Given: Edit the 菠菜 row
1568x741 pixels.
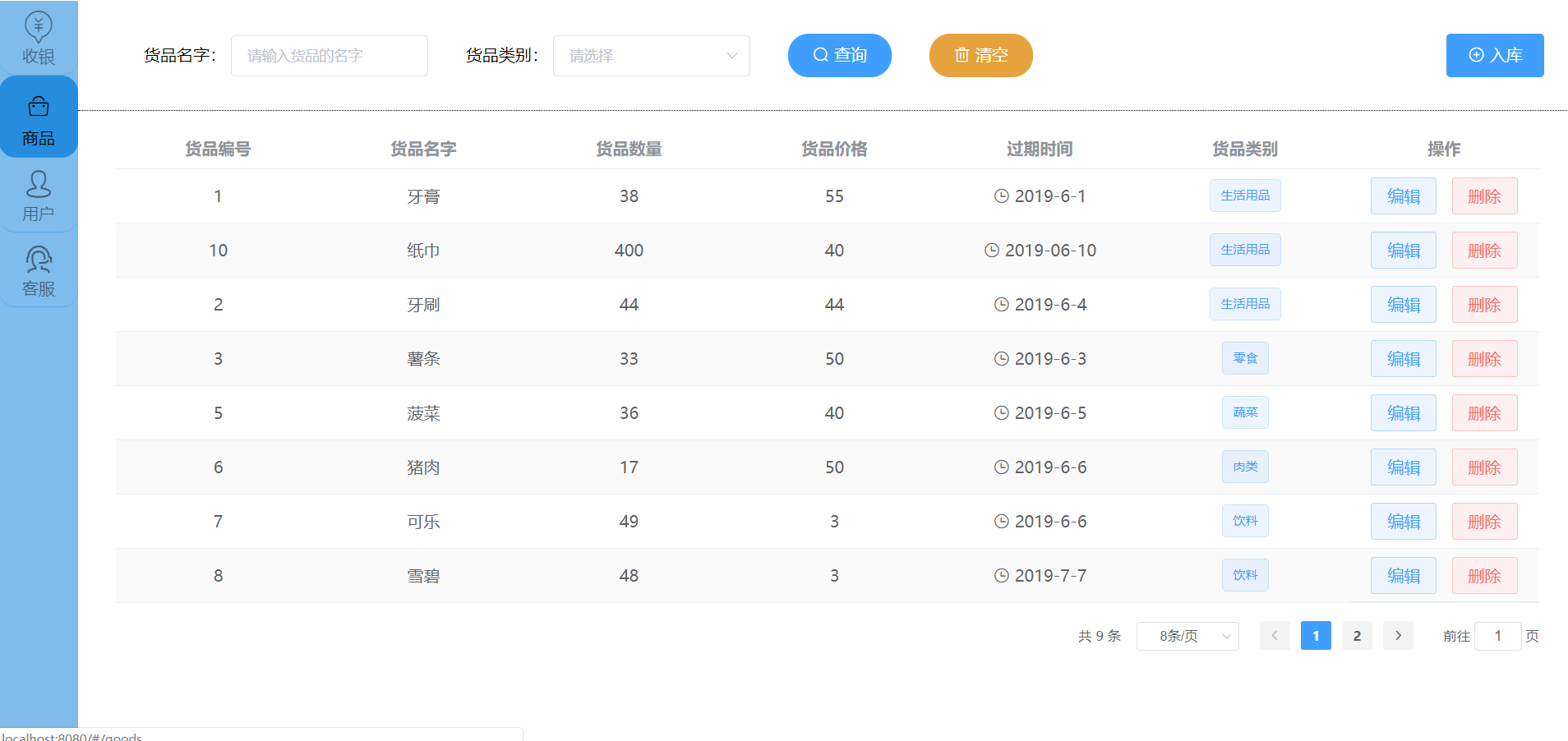Looking at the screenshot, I should (x=1404, y=413).
